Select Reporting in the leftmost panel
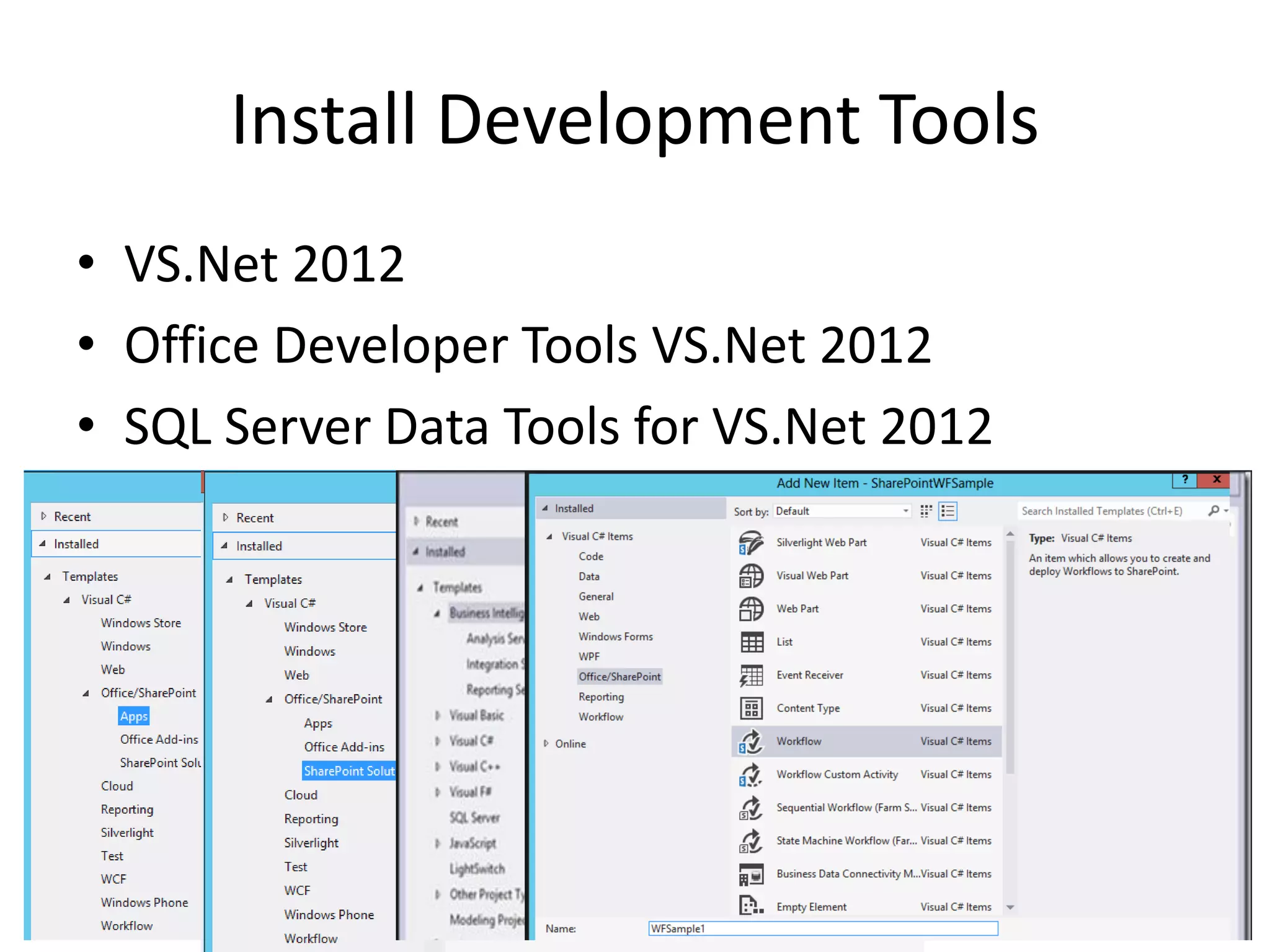Image resolution: width=1270 pixels, height=952 pixels. pyautogui.click(x=127, y=810)
